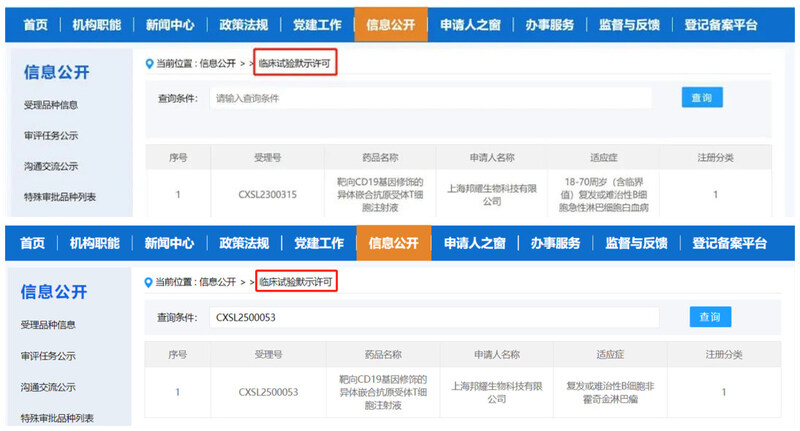This screenshot has width=800, height=431.
Task: Open 审评任务公示 in the lower sidebar
Action: [x=51, y=356]
